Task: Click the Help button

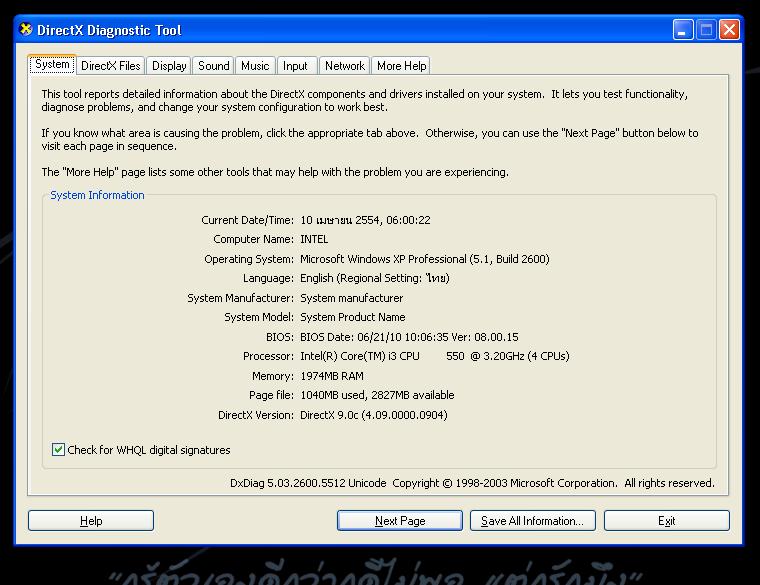Action: pyautogui.click(x=91, y=521)
